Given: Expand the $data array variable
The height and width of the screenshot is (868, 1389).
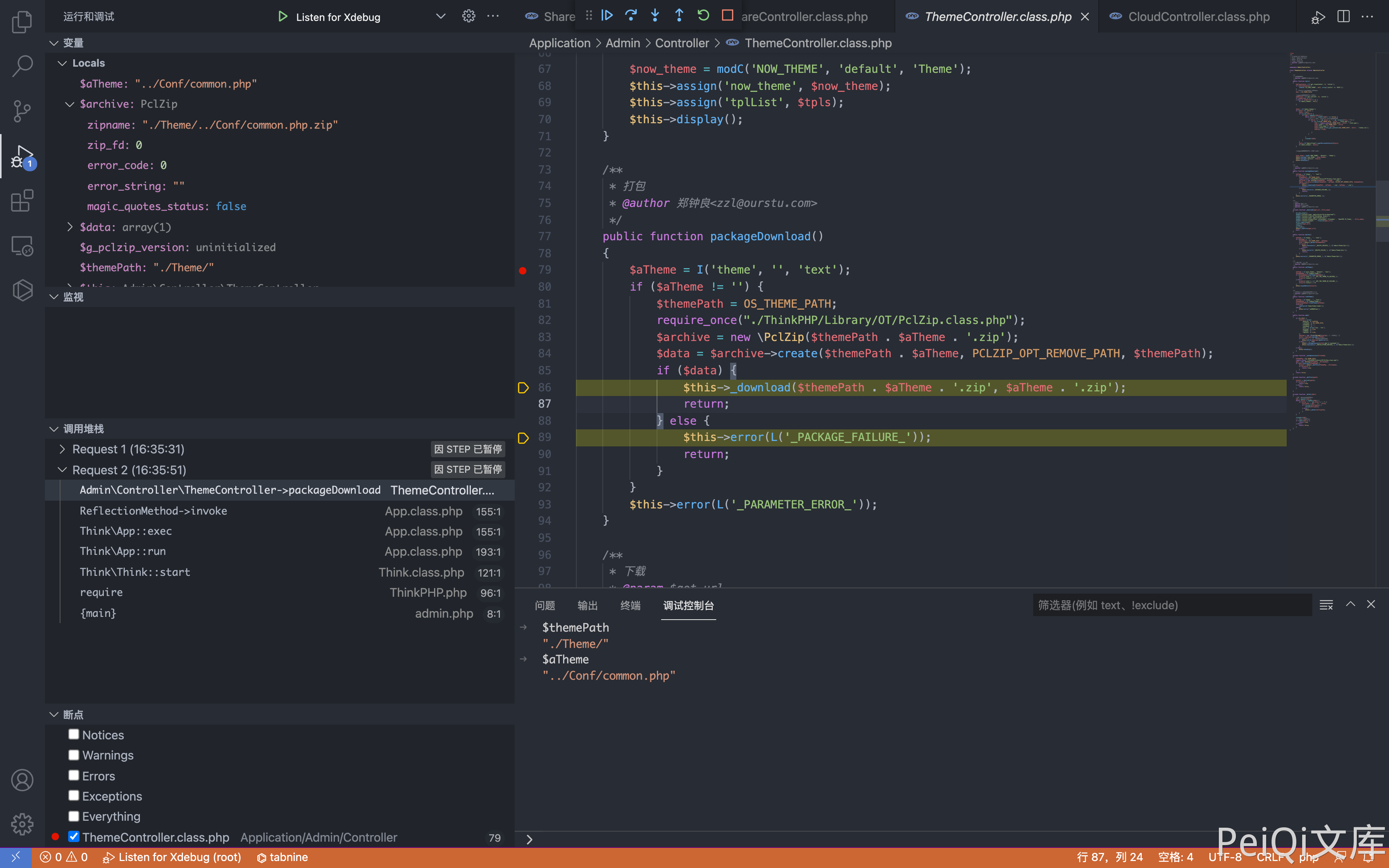Looking at the screenshot, I should tap(70, 227).
